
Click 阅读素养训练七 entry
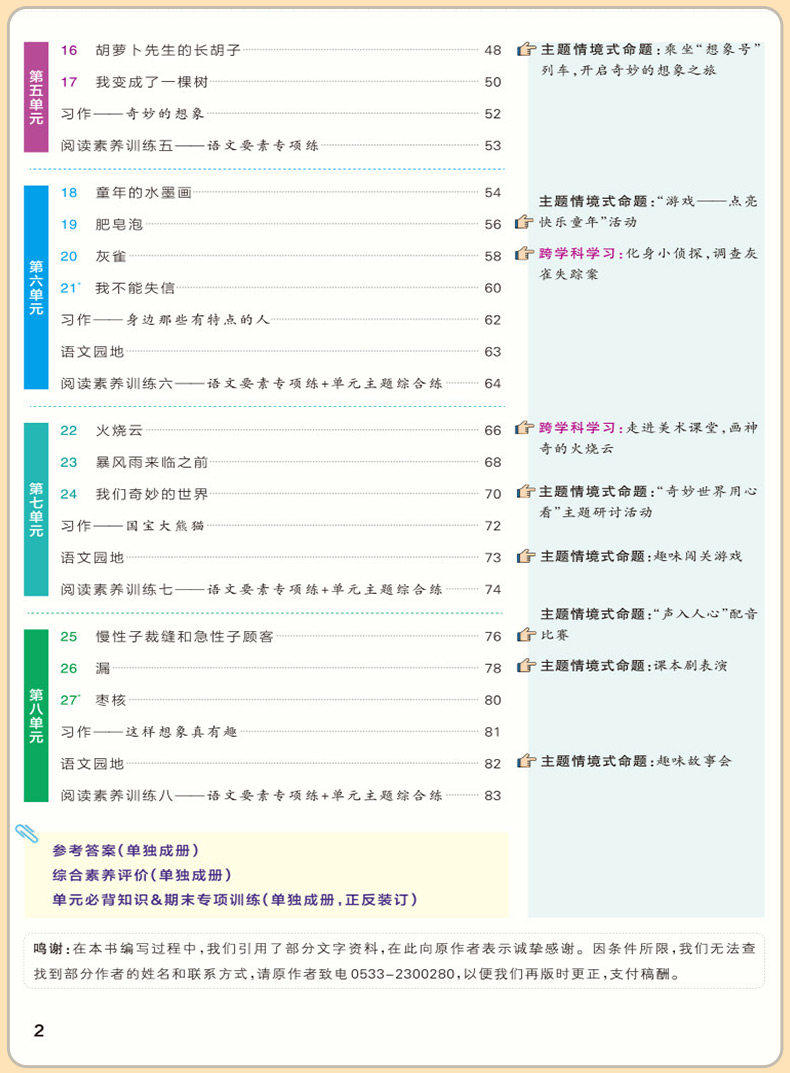pos(281,589)
